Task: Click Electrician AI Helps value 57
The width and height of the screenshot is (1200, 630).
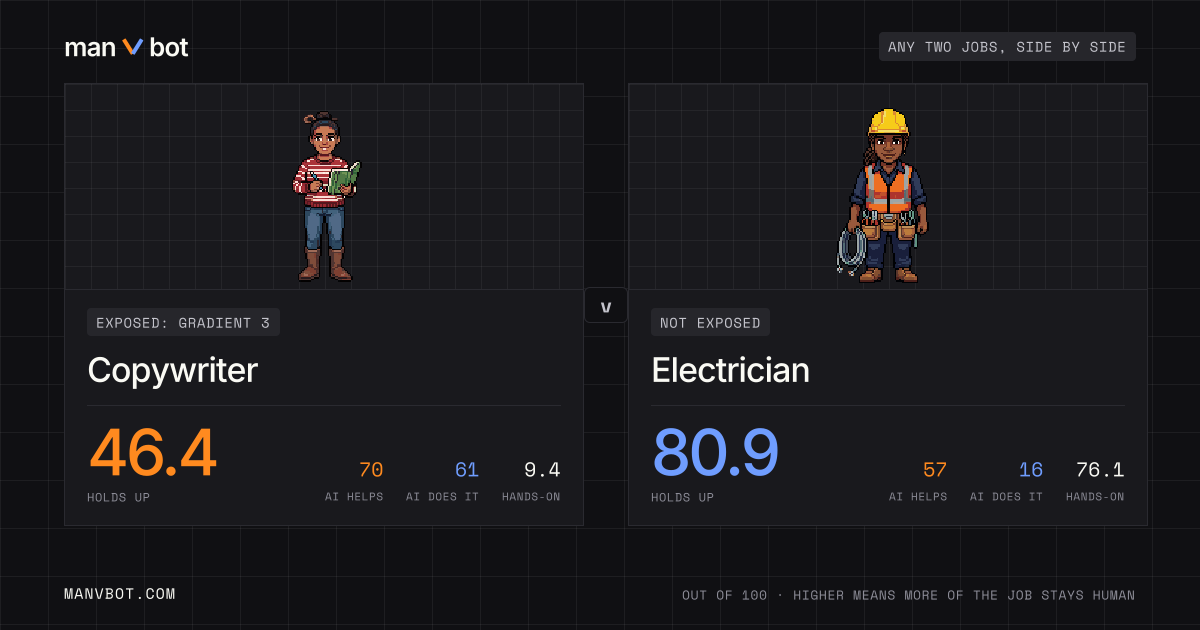Action: (x=935, y=470)
